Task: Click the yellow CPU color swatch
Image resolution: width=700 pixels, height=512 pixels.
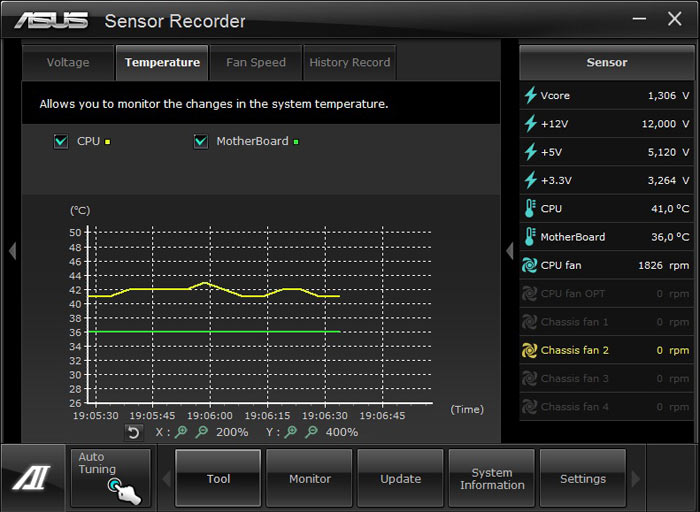Action: [108, 142]
